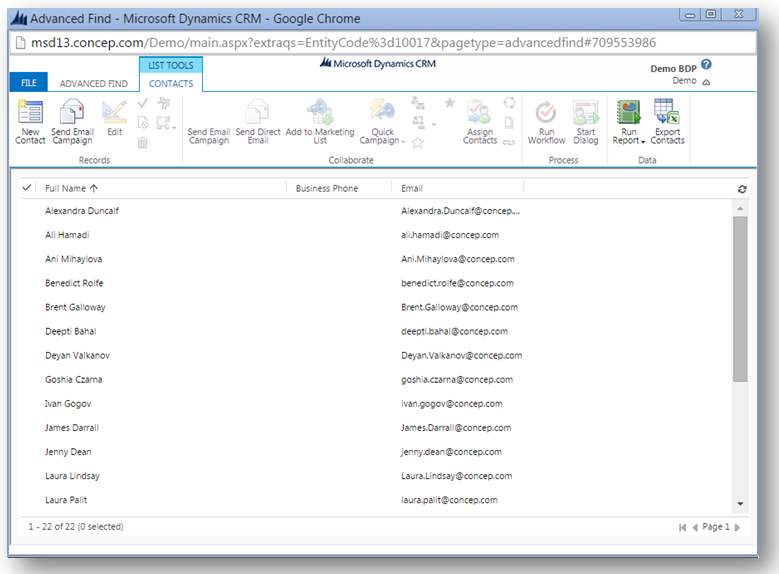
Task: Click the Deactivate icon in Records group
Action: pyautogui.click(x=143, y=122)
